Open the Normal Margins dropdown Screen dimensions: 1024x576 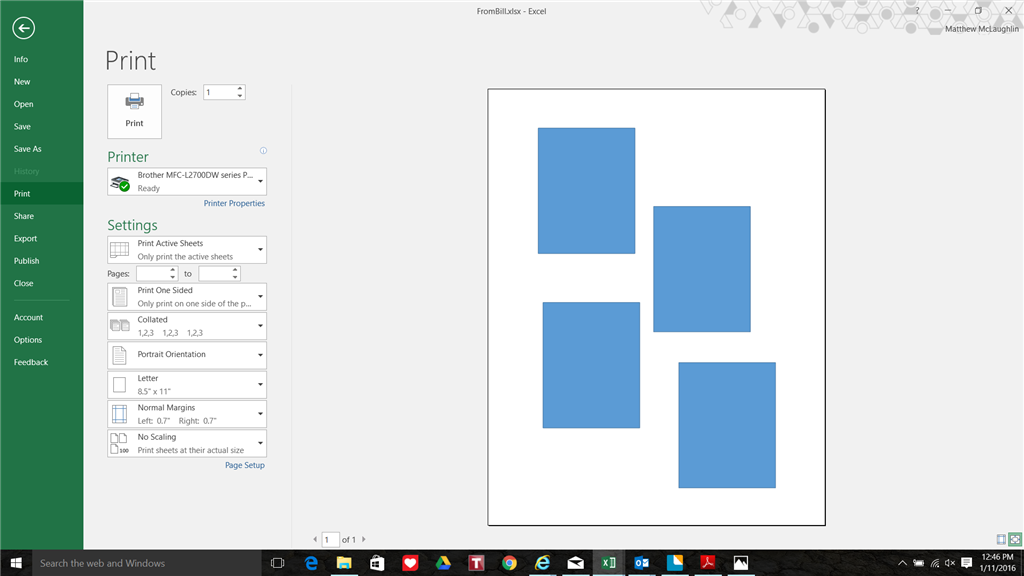pos(187,414)
